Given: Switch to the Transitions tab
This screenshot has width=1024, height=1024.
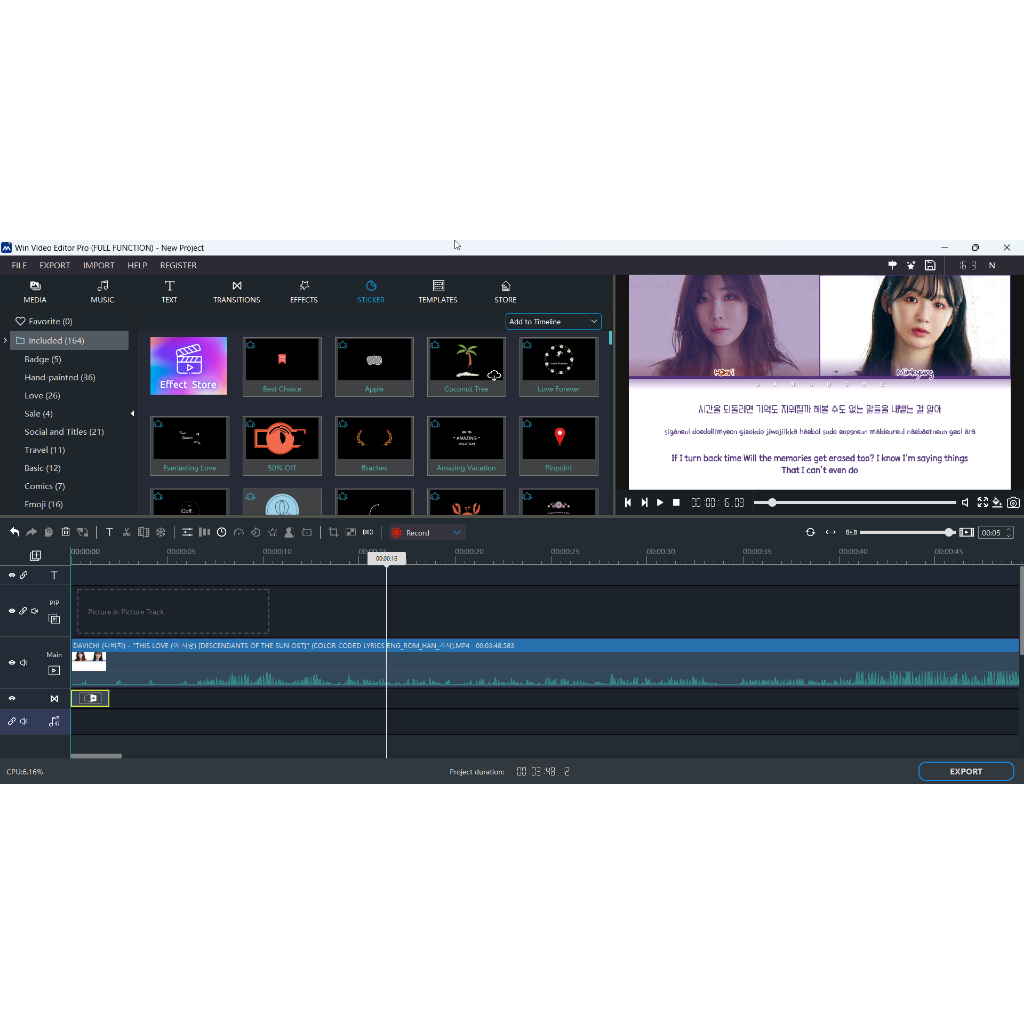Looking at the screenshot, I should [236, 291].
